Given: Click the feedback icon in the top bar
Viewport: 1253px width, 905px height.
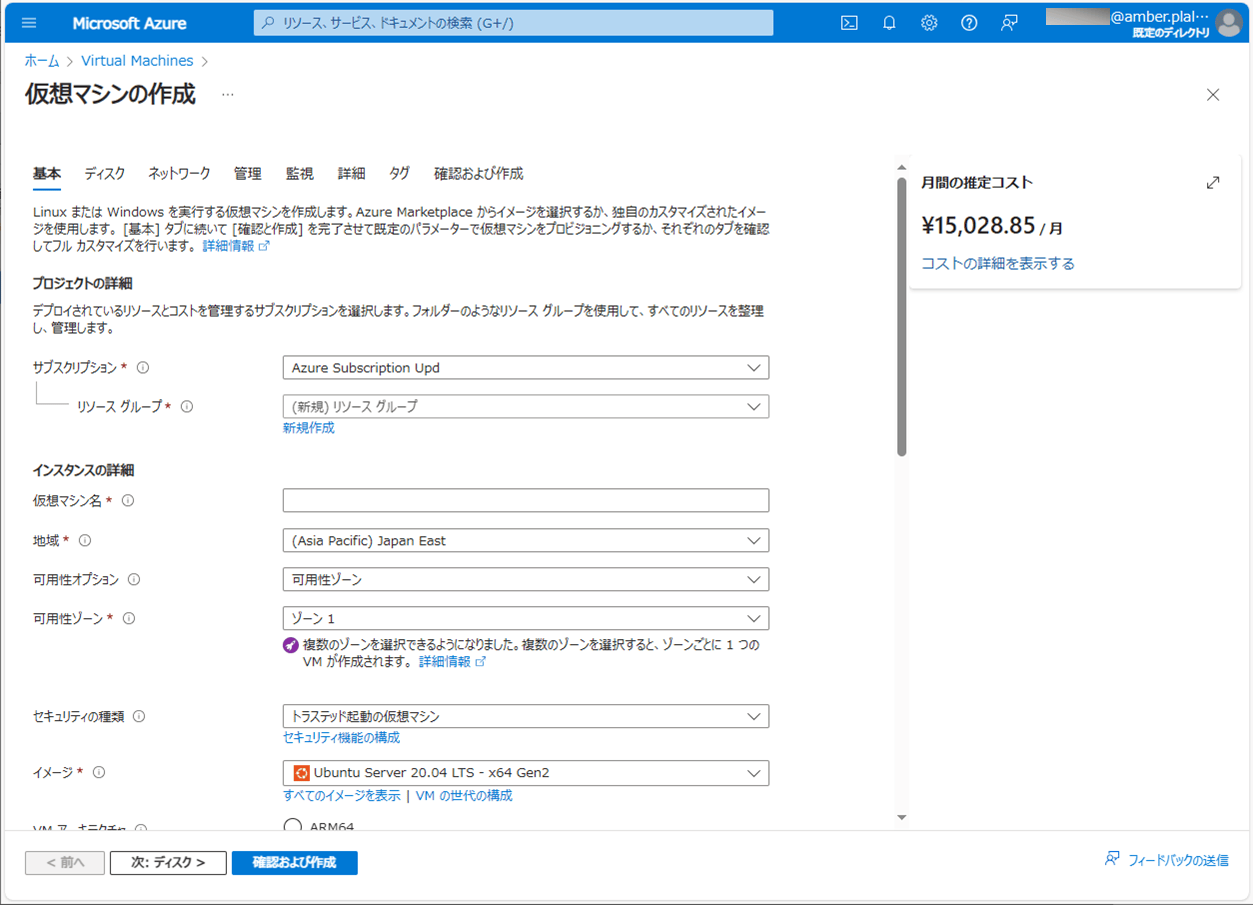Looking at the screenshot, I should (1009, 23).
